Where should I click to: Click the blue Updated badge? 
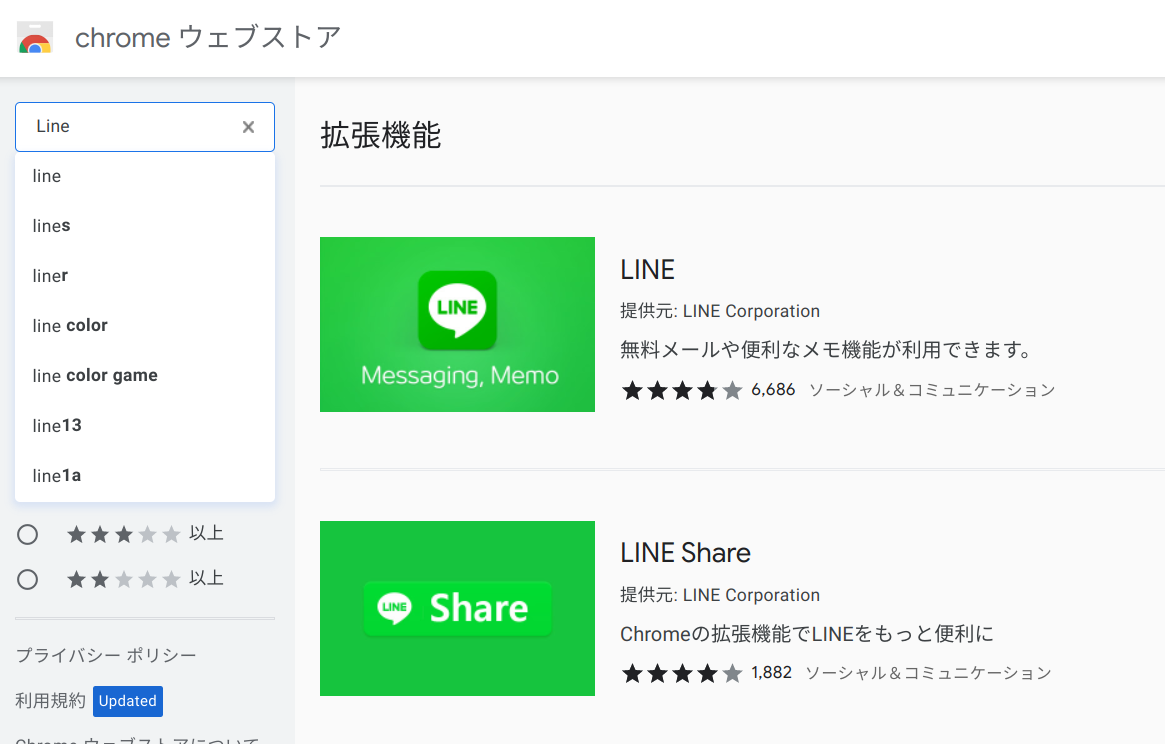click(128, 701)
